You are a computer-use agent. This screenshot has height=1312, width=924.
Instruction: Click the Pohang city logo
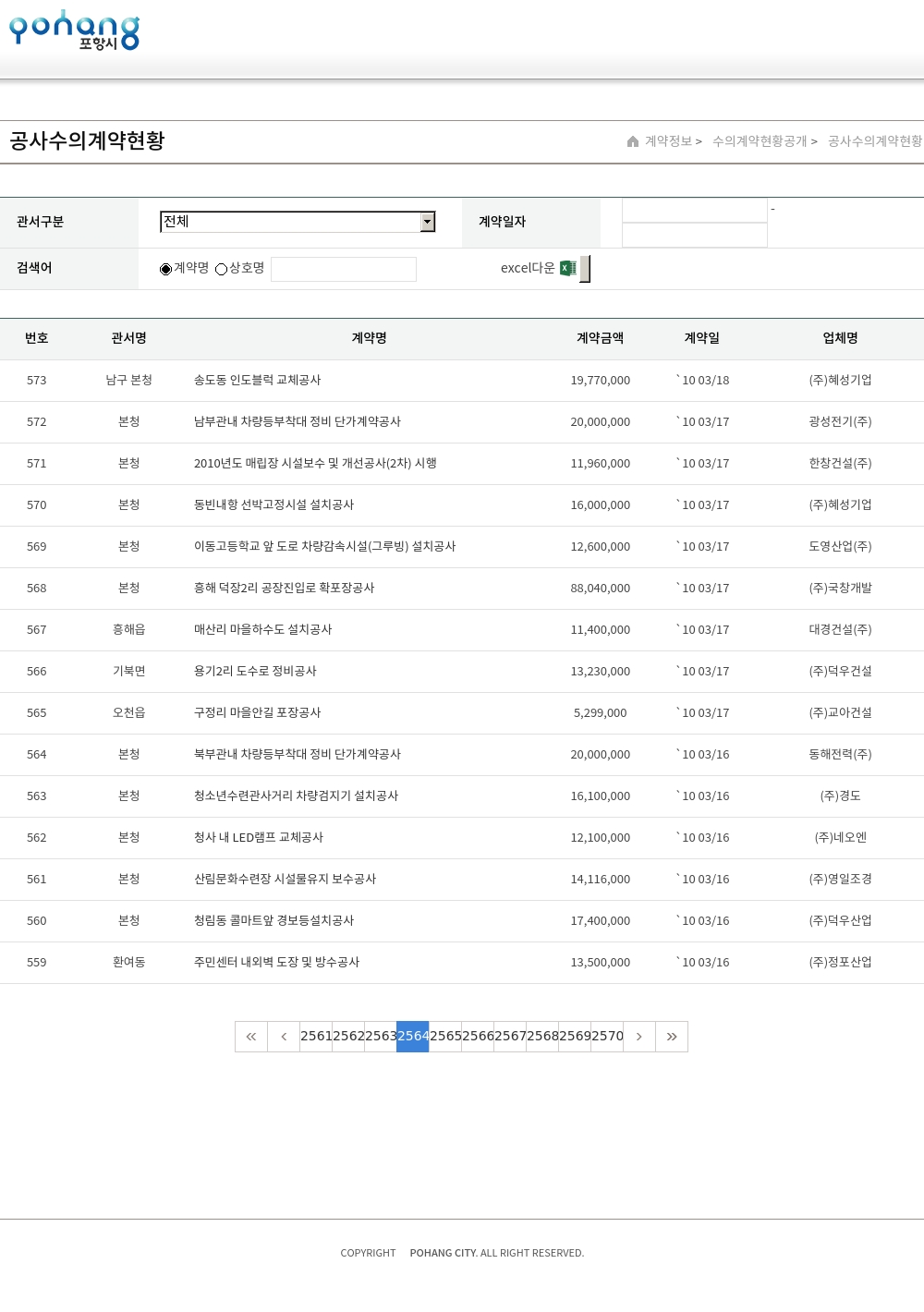[74, 30]
